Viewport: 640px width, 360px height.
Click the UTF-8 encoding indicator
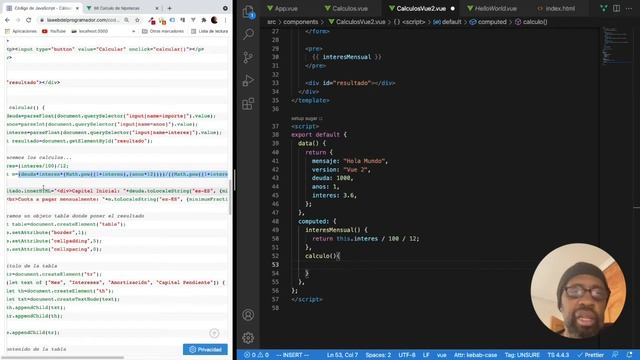coord(407,355)
